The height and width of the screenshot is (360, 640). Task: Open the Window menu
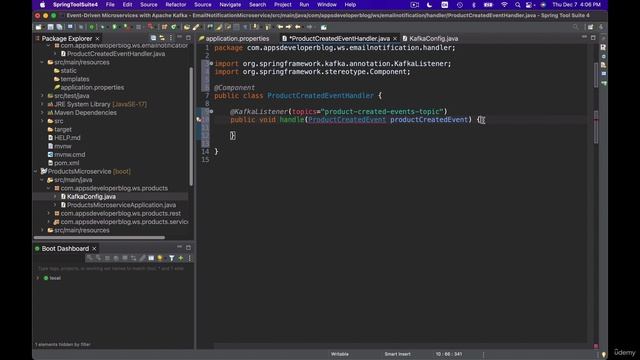327,5
